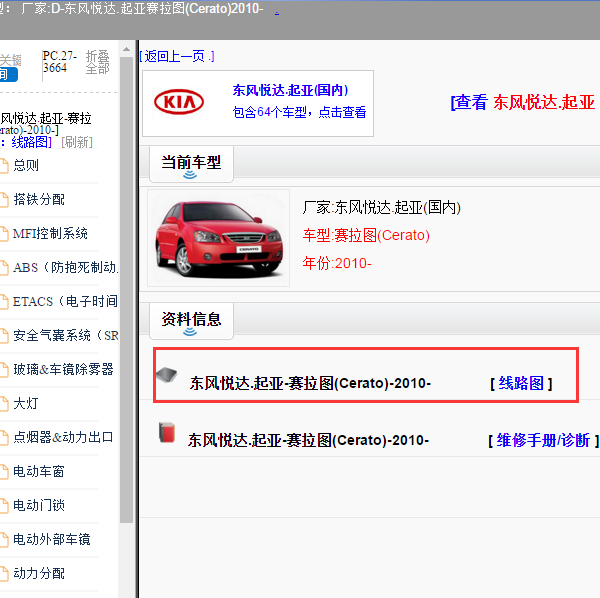
Task: Click 车型:赛拉图(Cerato) text
Action: coord(366,235)
